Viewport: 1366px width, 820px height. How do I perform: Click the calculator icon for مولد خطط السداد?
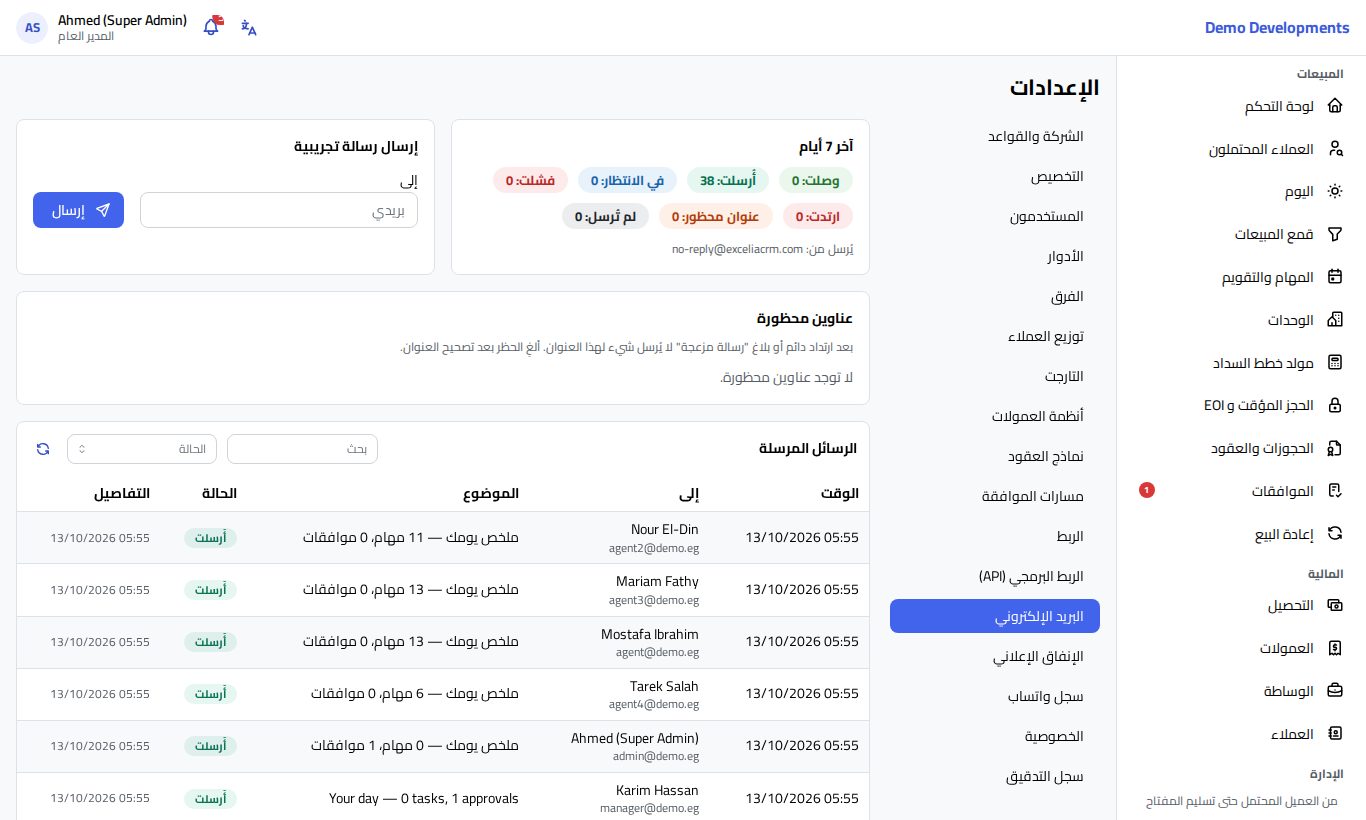click(1334, 362)
